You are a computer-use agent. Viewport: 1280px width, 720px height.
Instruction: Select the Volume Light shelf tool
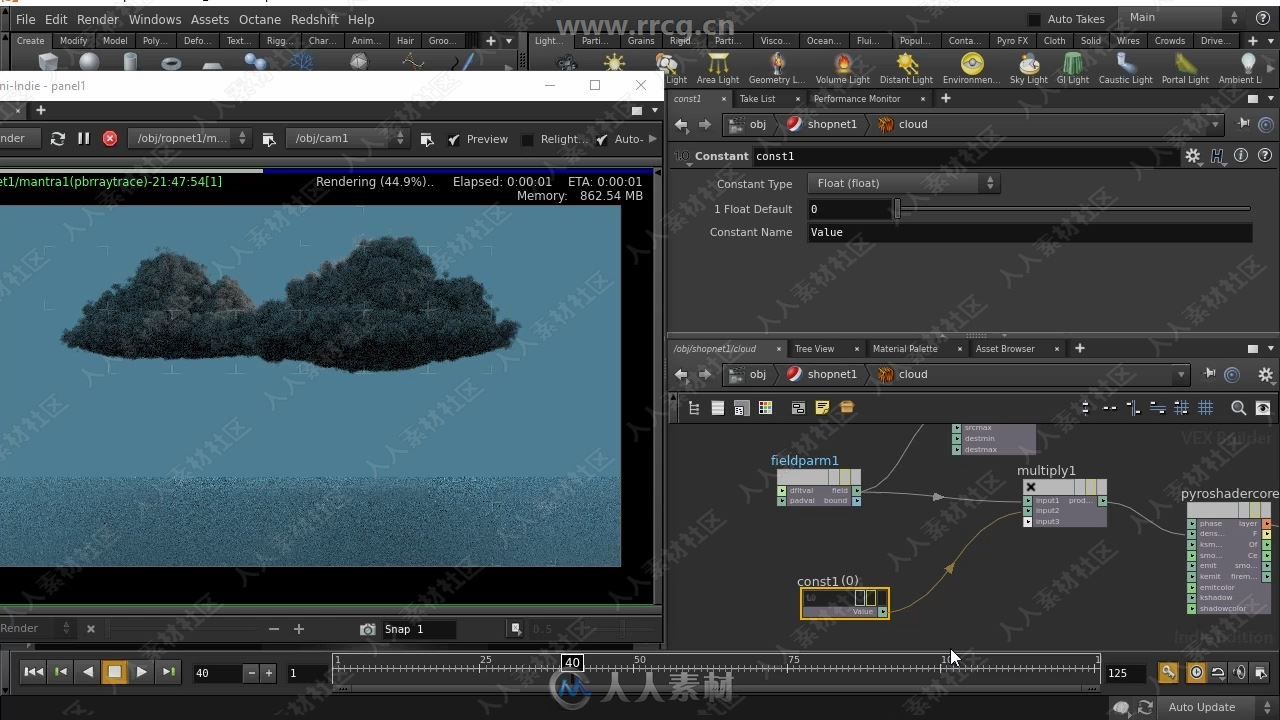[x=842, y=69]
